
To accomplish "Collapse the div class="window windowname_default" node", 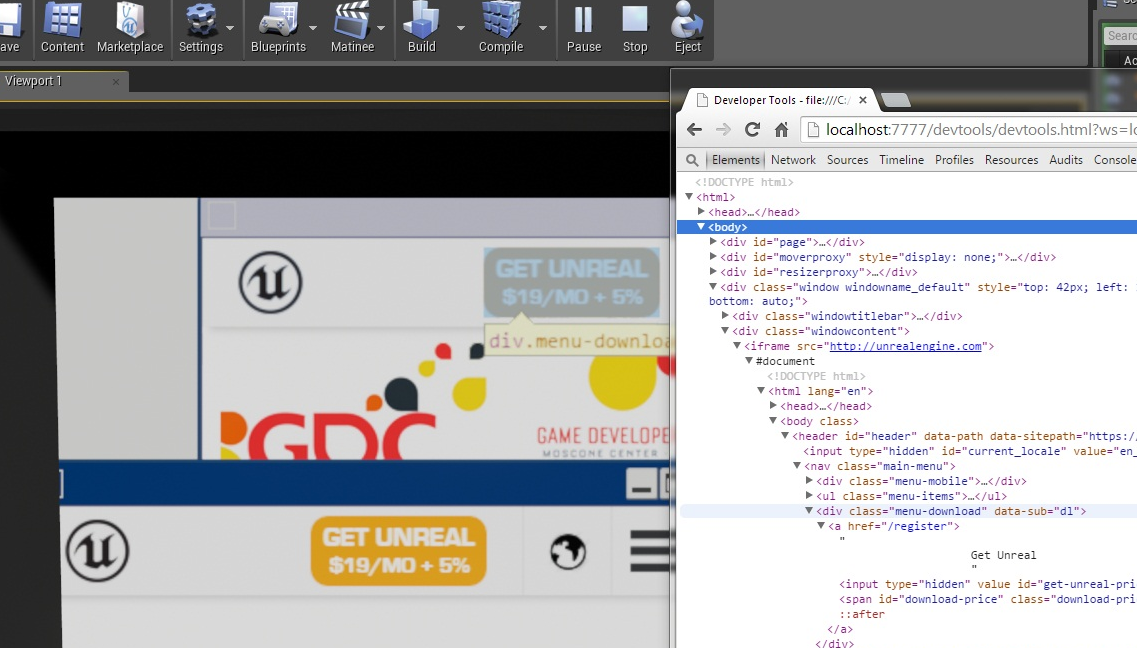I will pos(713,287).
